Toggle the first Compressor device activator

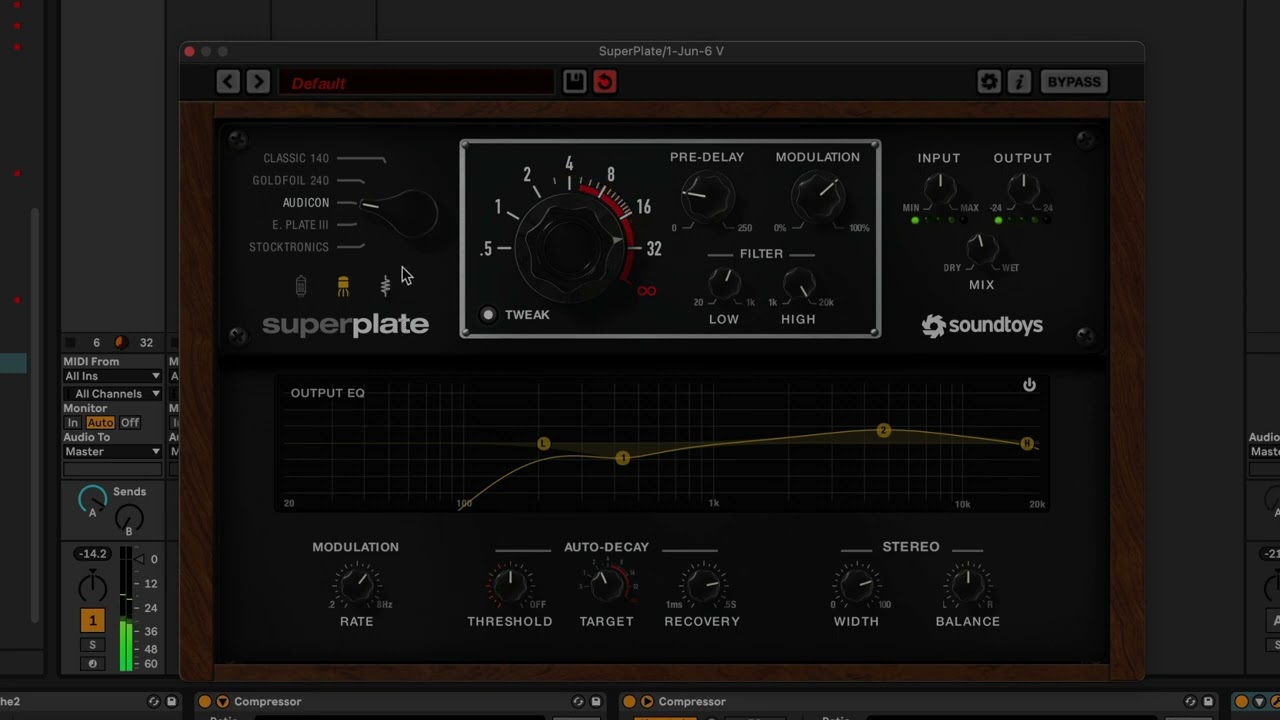point(204,702)
